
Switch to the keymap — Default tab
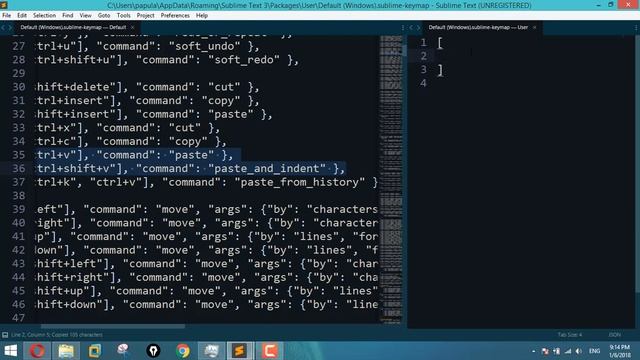tap(73, 27)
